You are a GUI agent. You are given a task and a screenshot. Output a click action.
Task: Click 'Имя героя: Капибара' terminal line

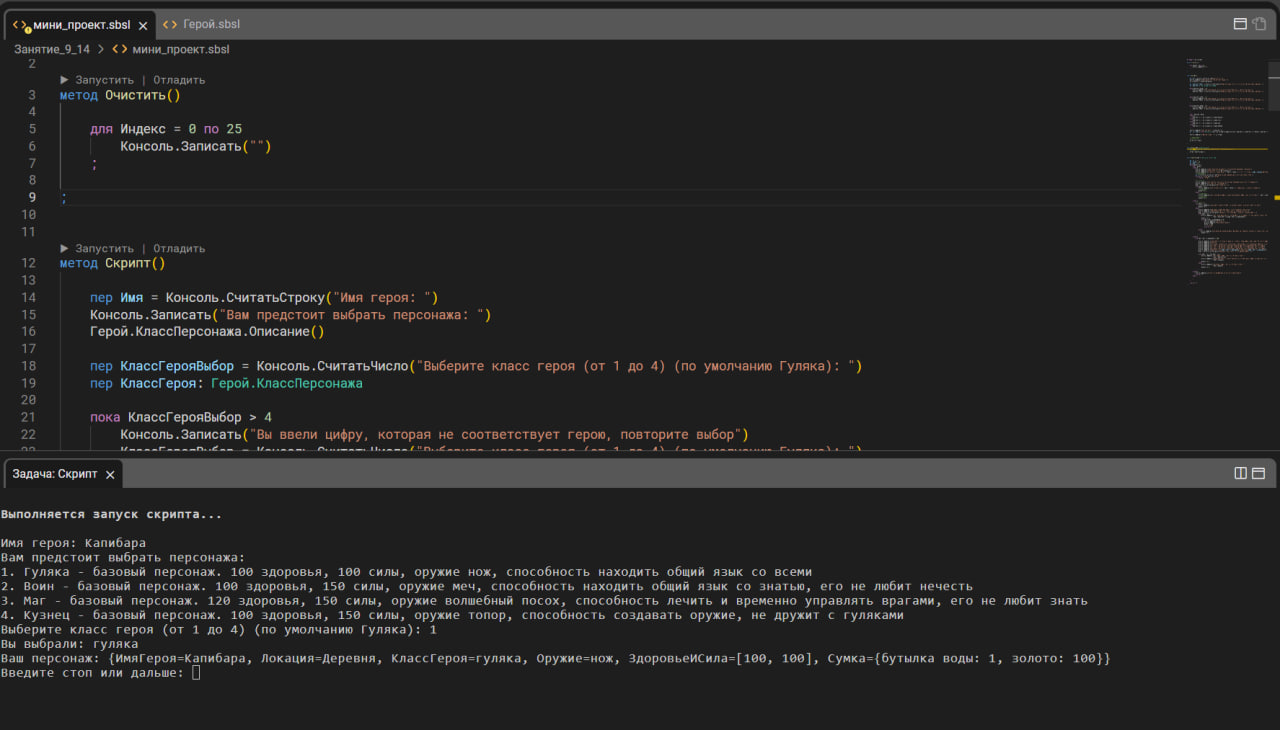tap(73, 543)
